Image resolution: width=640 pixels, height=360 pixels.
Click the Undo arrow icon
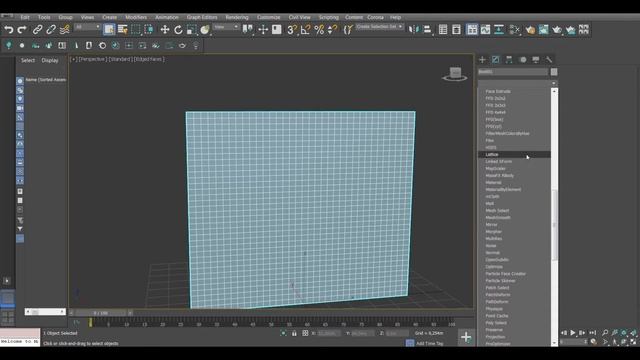(x=9, y=29)
